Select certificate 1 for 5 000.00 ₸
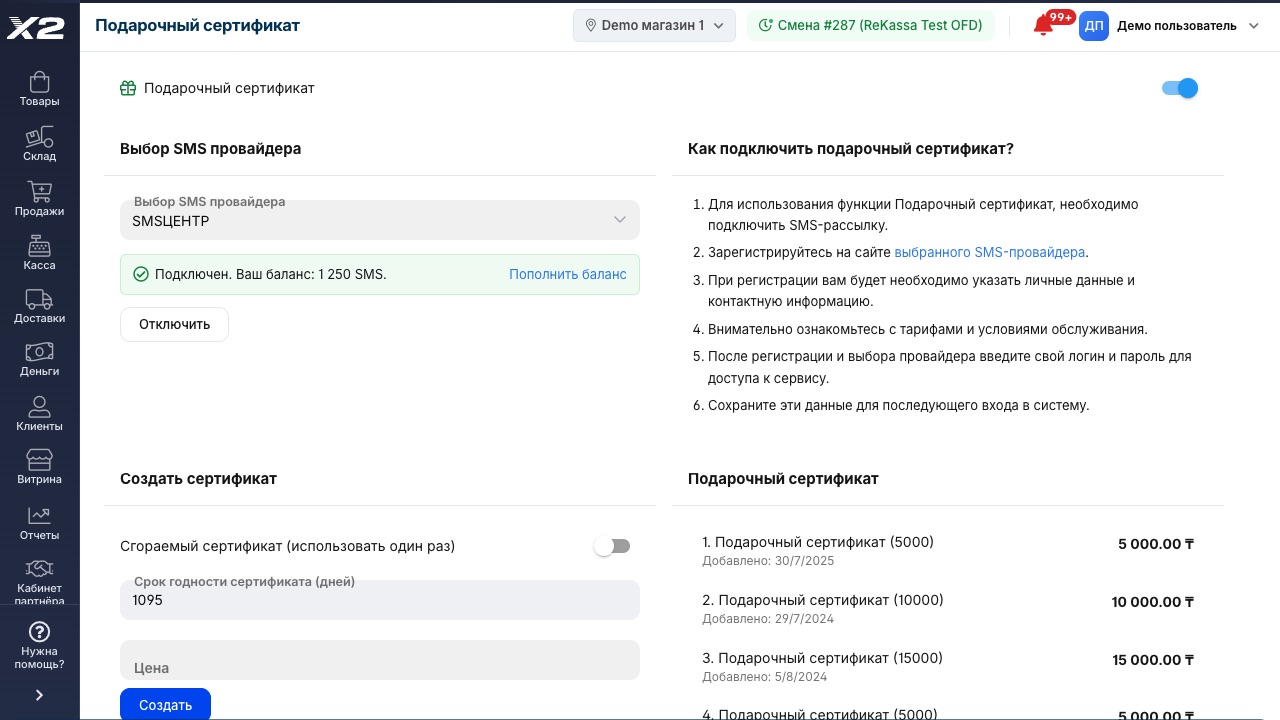The image size is (1280, 720). click(x=948, y=550)
